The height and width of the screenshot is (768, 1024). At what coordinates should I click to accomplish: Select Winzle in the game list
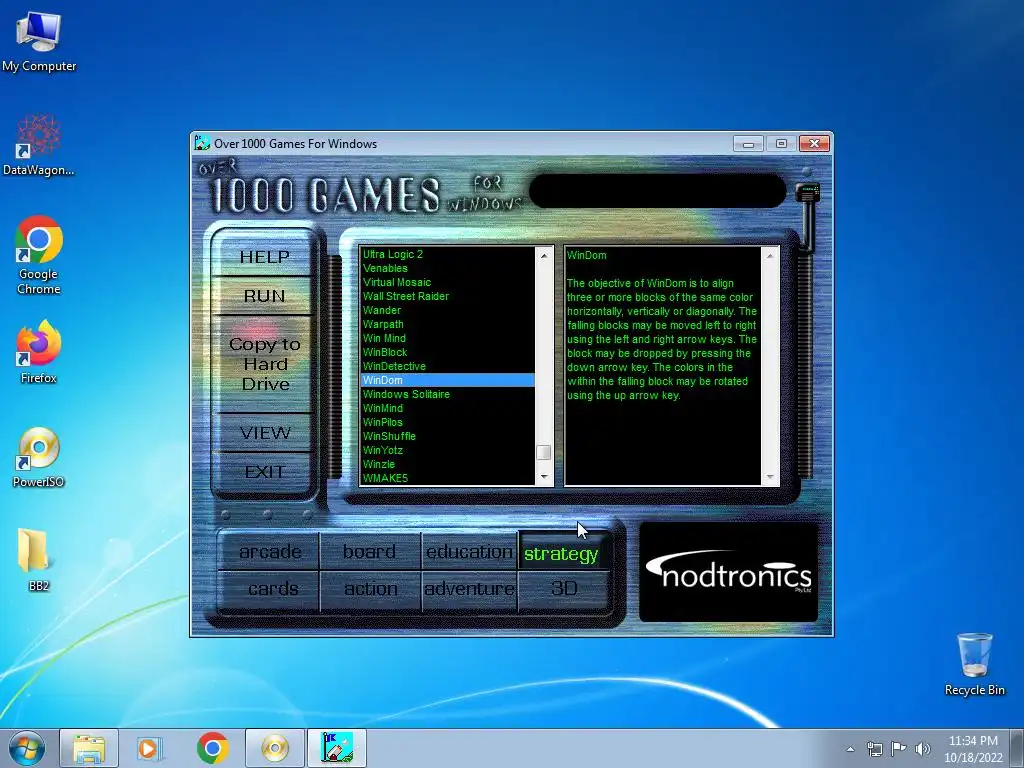447,464
